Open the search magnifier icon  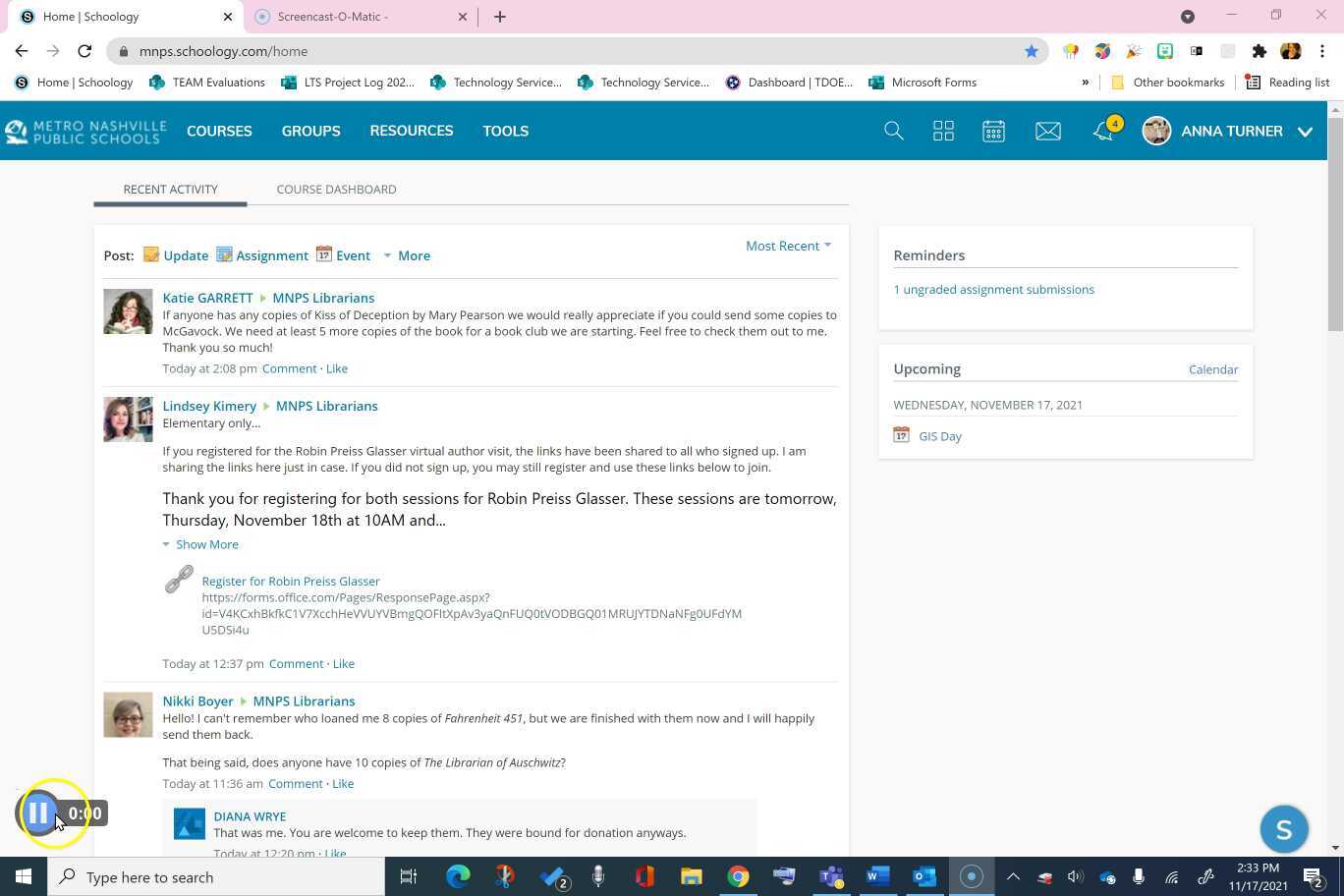click(x=893, y=130)
